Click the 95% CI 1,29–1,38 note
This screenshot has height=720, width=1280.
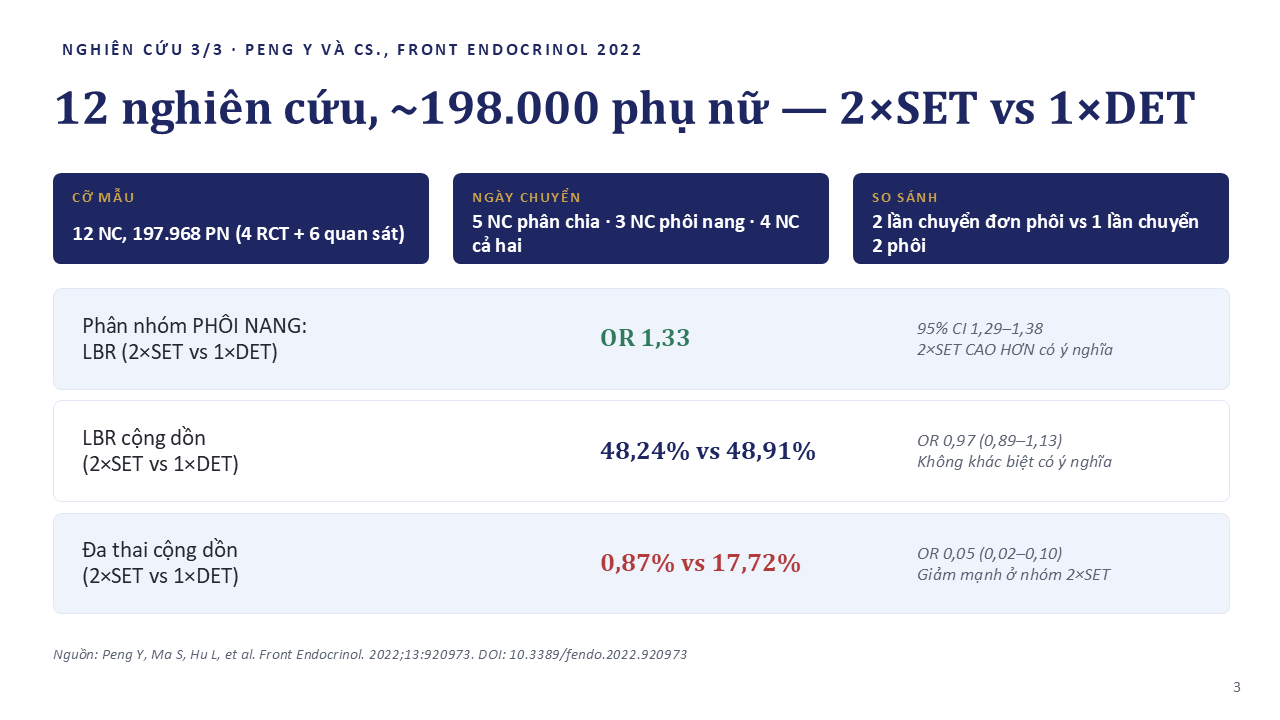[x=980, y=328]
